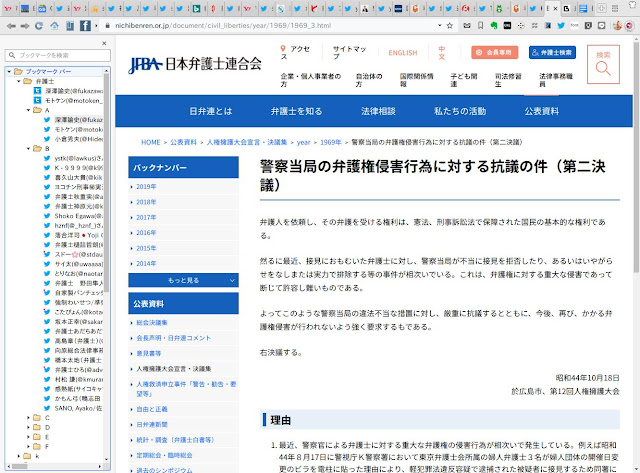Expand bookmark folder D

point(28,427)
